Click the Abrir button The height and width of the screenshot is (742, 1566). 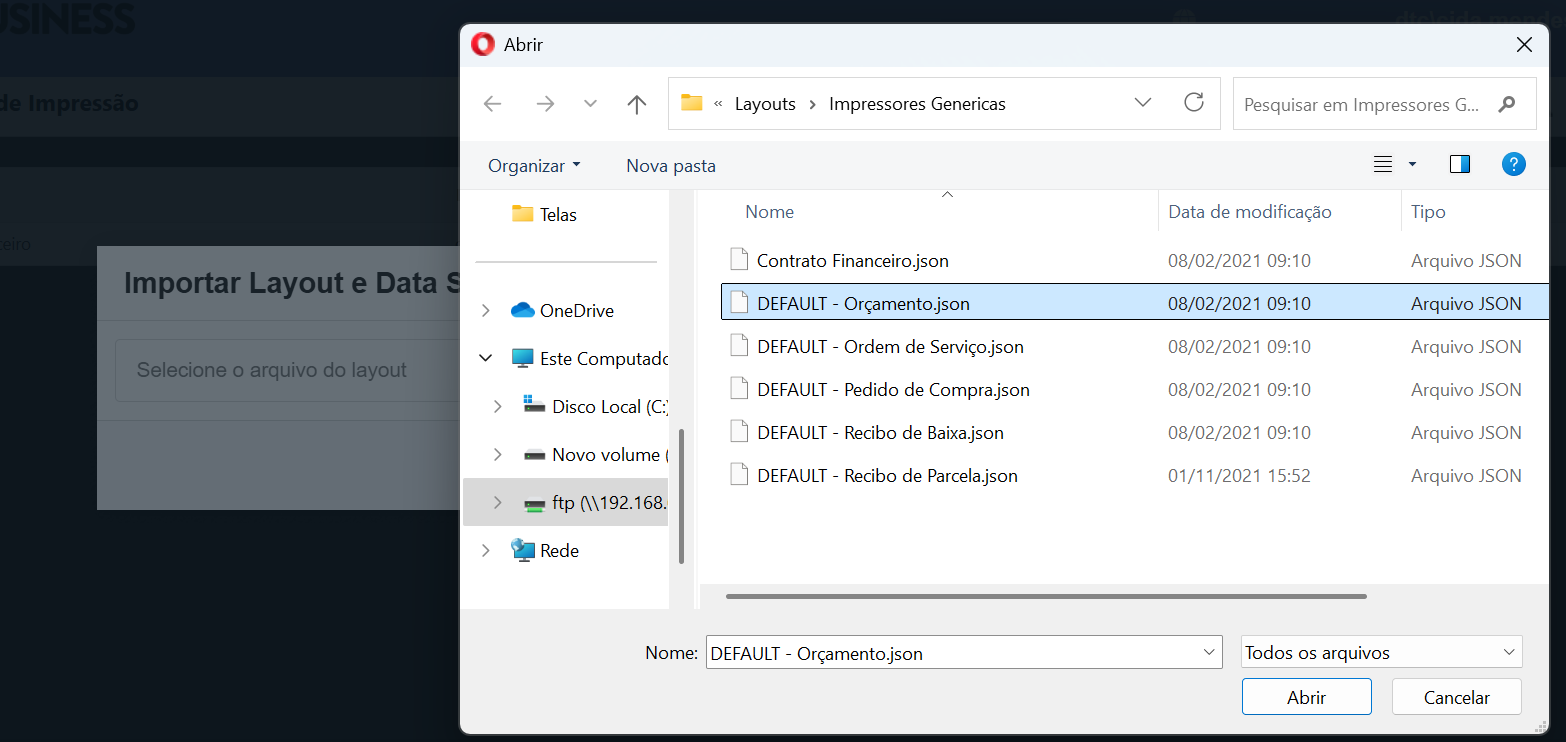click(1306, 696)
